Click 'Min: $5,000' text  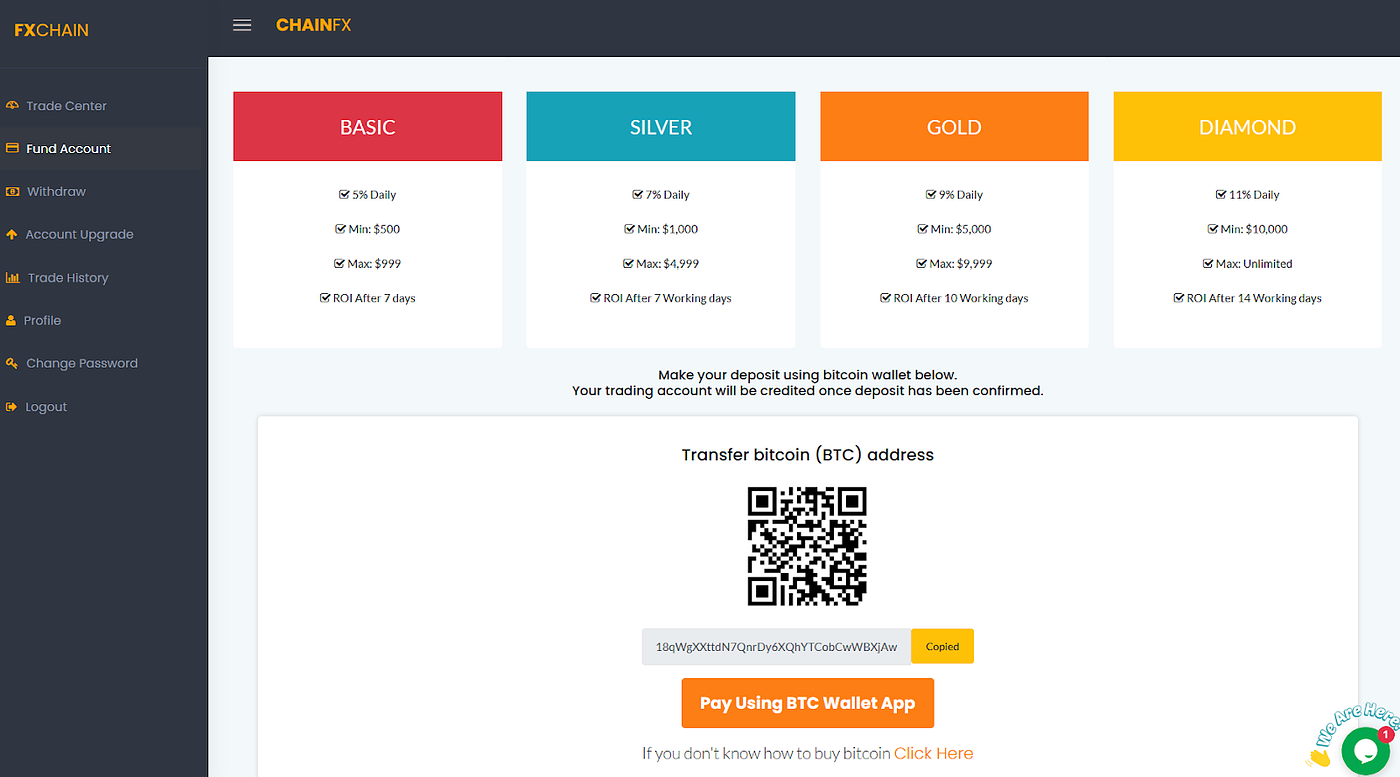(961, 229)
